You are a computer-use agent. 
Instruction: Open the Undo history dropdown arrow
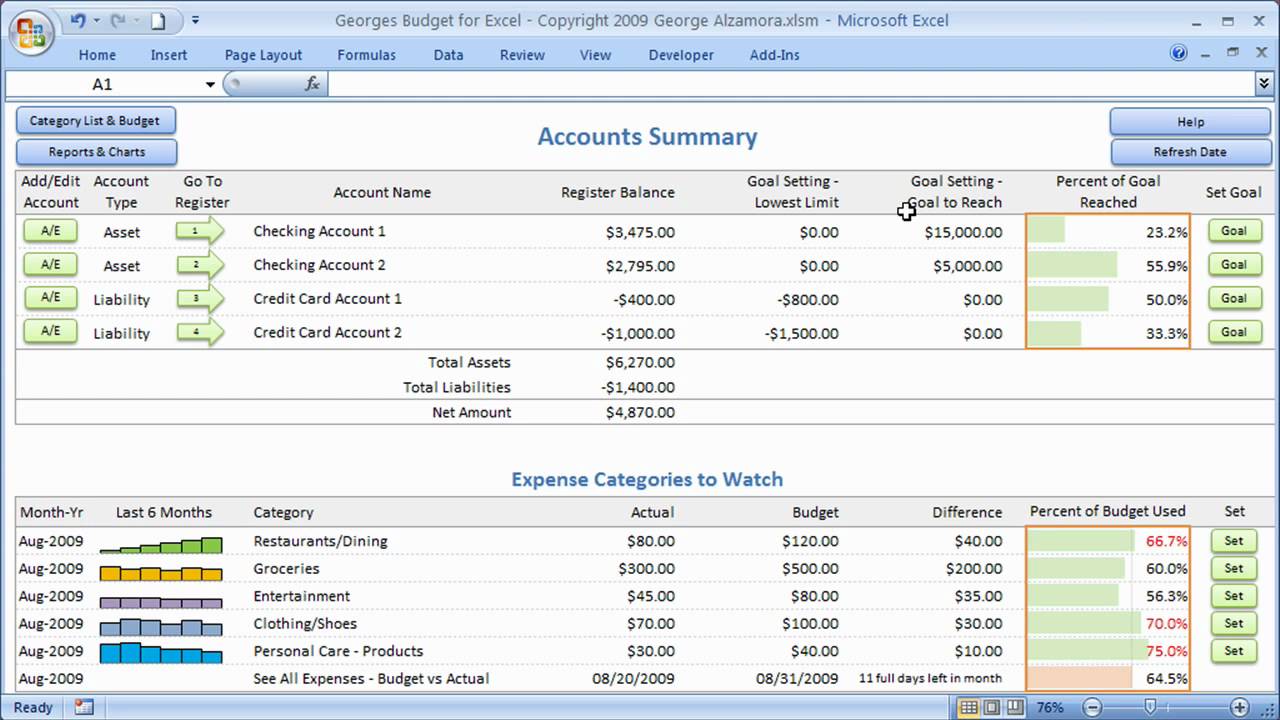(x=96, y=20)
